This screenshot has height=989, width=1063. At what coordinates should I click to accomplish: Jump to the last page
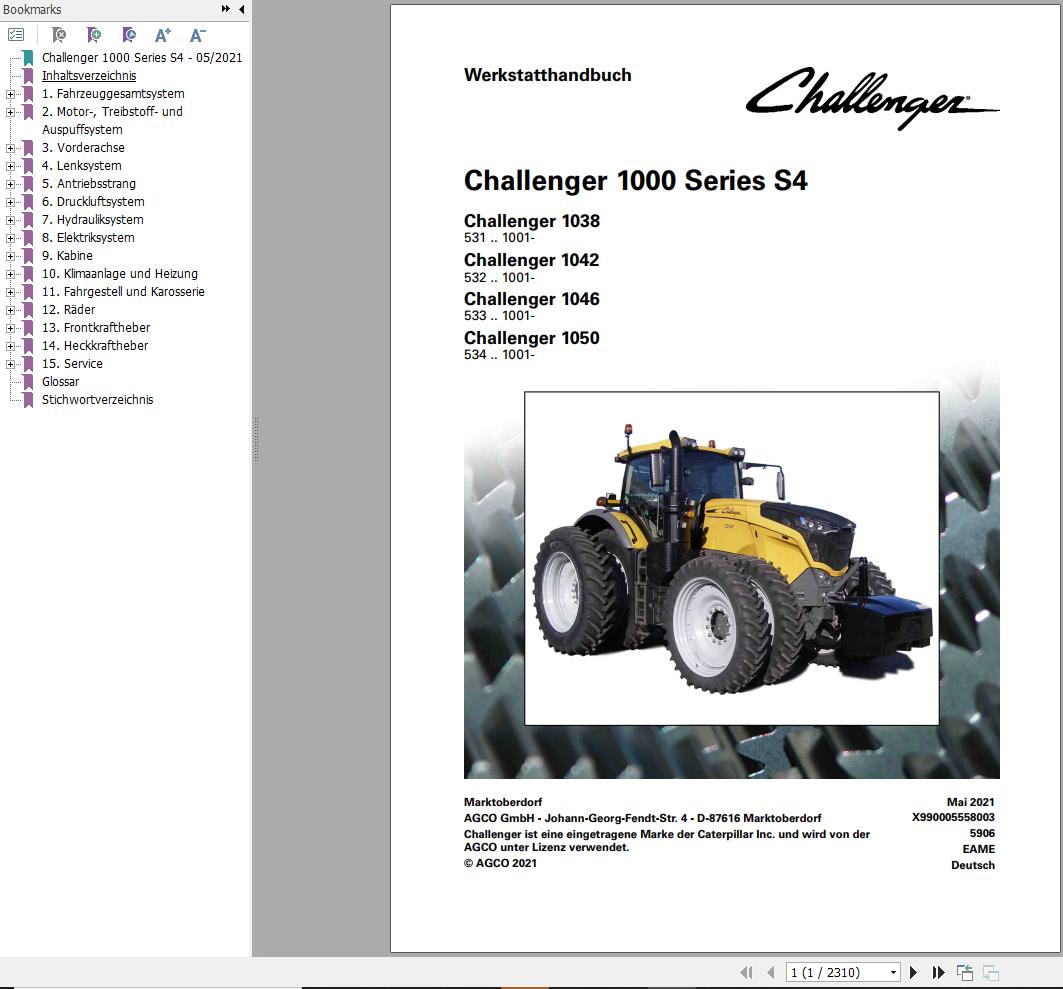(938, 973)
